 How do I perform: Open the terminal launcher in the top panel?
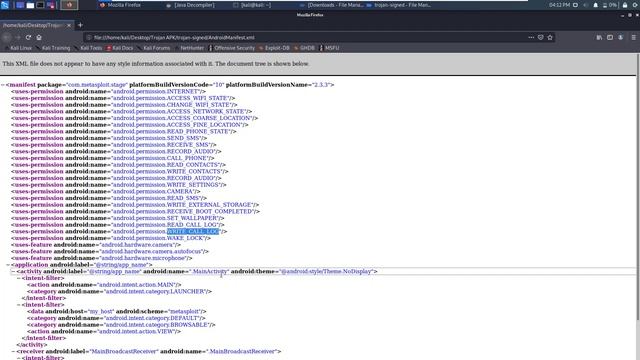pyautogui.click(x=40, y=5)
